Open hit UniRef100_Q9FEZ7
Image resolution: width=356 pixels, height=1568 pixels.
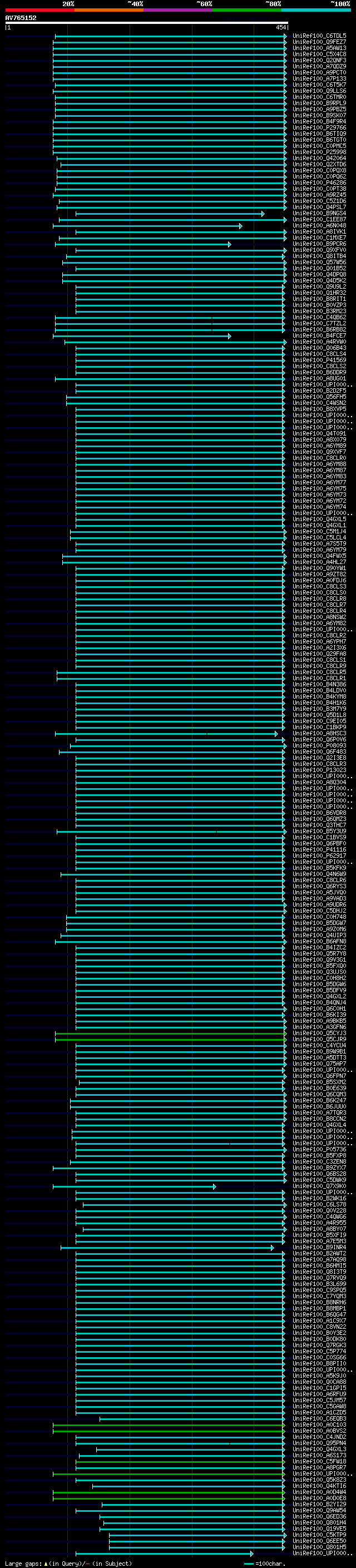pos(319,42)
